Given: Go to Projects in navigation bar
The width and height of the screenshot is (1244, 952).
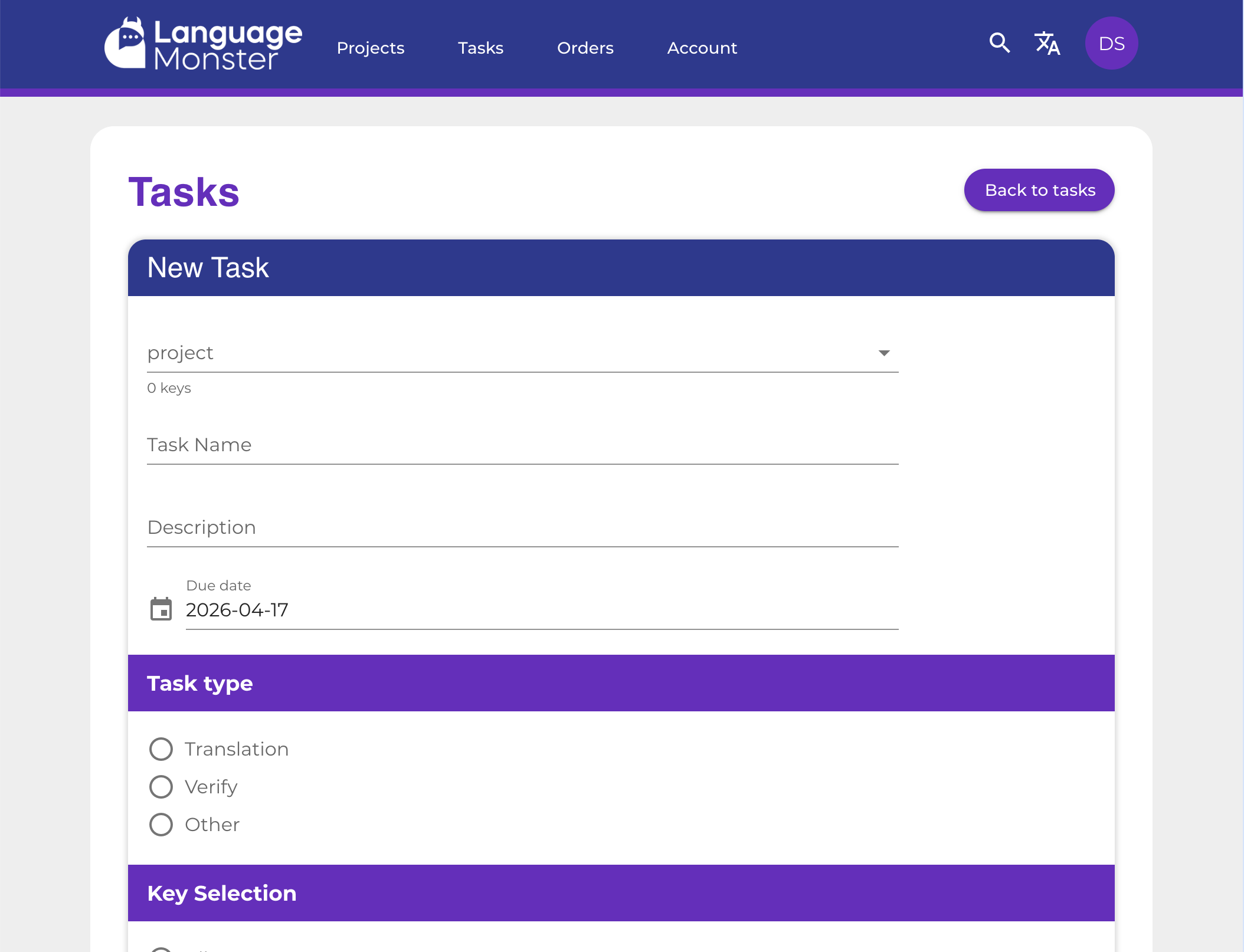Looking at the screenshot, I should (x=370, y=48).
